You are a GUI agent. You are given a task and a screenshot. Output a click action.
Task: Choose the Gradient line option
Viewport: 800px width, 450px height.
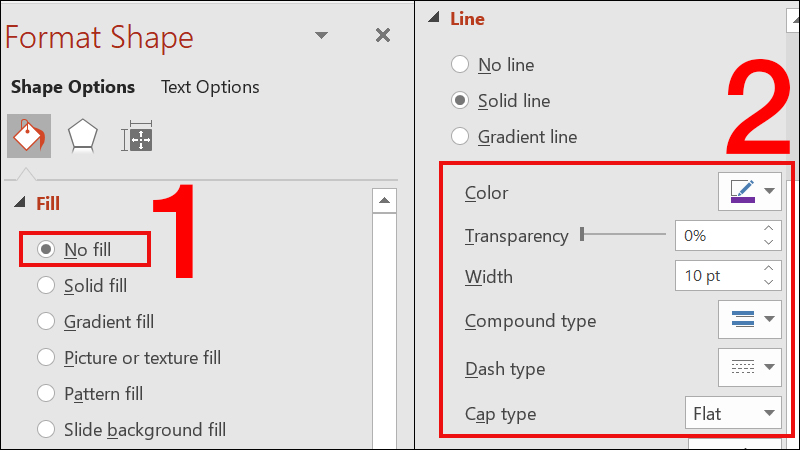tap(460, 137)
